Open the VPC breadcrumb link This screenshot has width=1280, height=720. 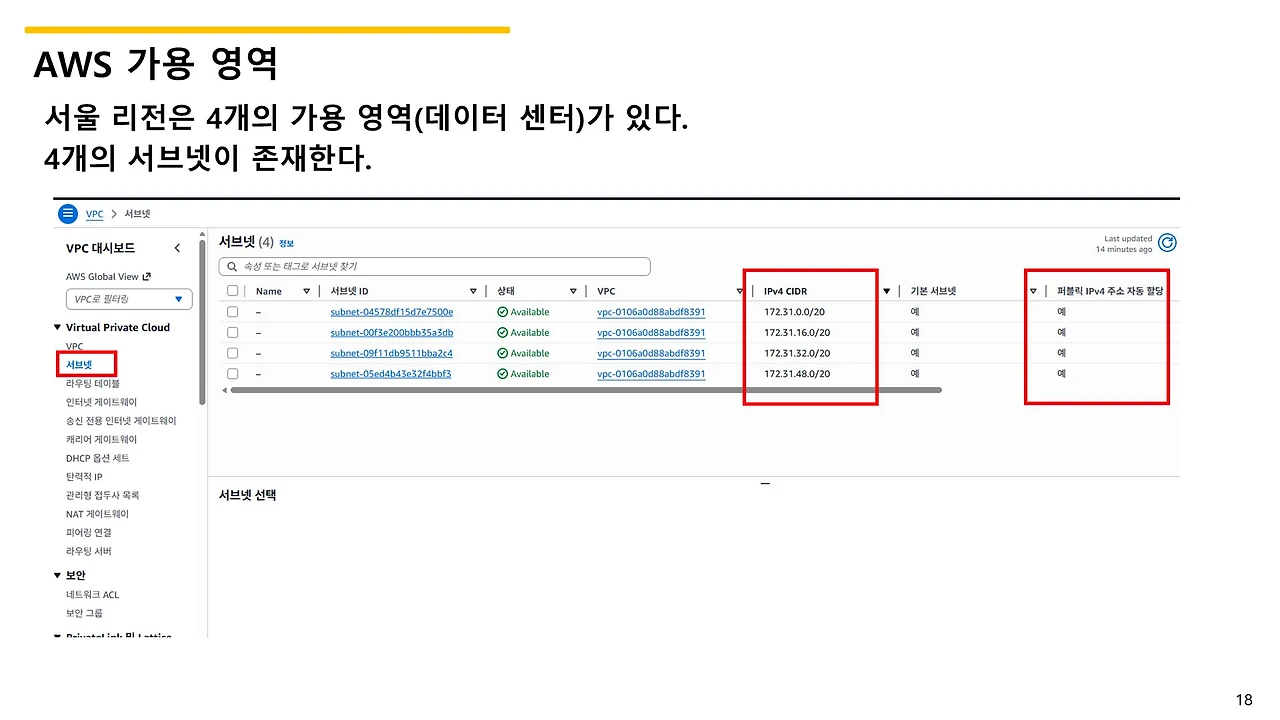pyautogui.click(x=94, y=213)
